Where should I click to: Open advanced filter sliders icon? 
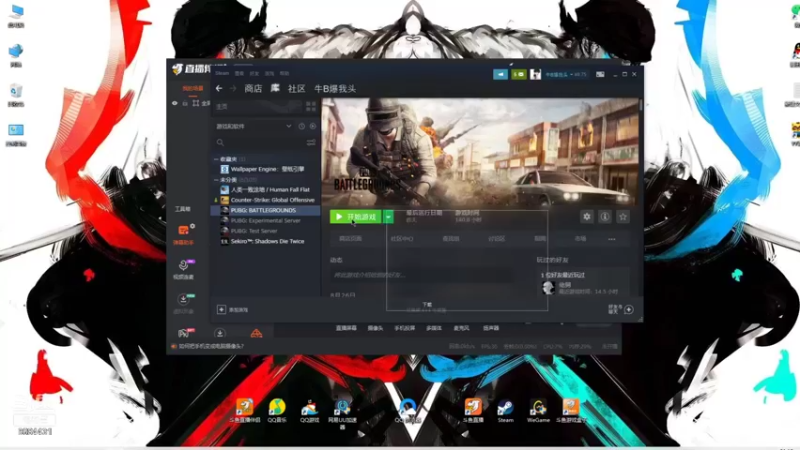[x=311, y=142]
